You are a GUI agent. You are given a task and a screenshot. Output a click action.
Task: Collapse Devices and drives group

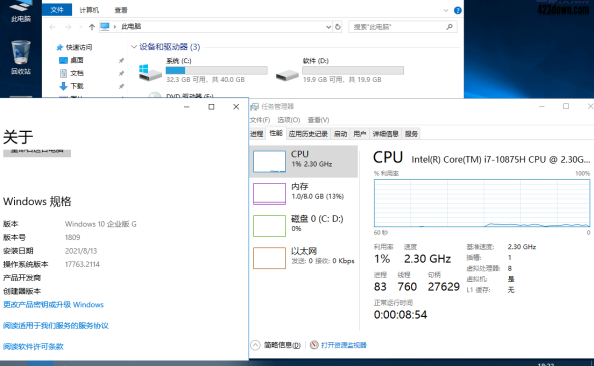pyautogui.click(x=134, y=47)
